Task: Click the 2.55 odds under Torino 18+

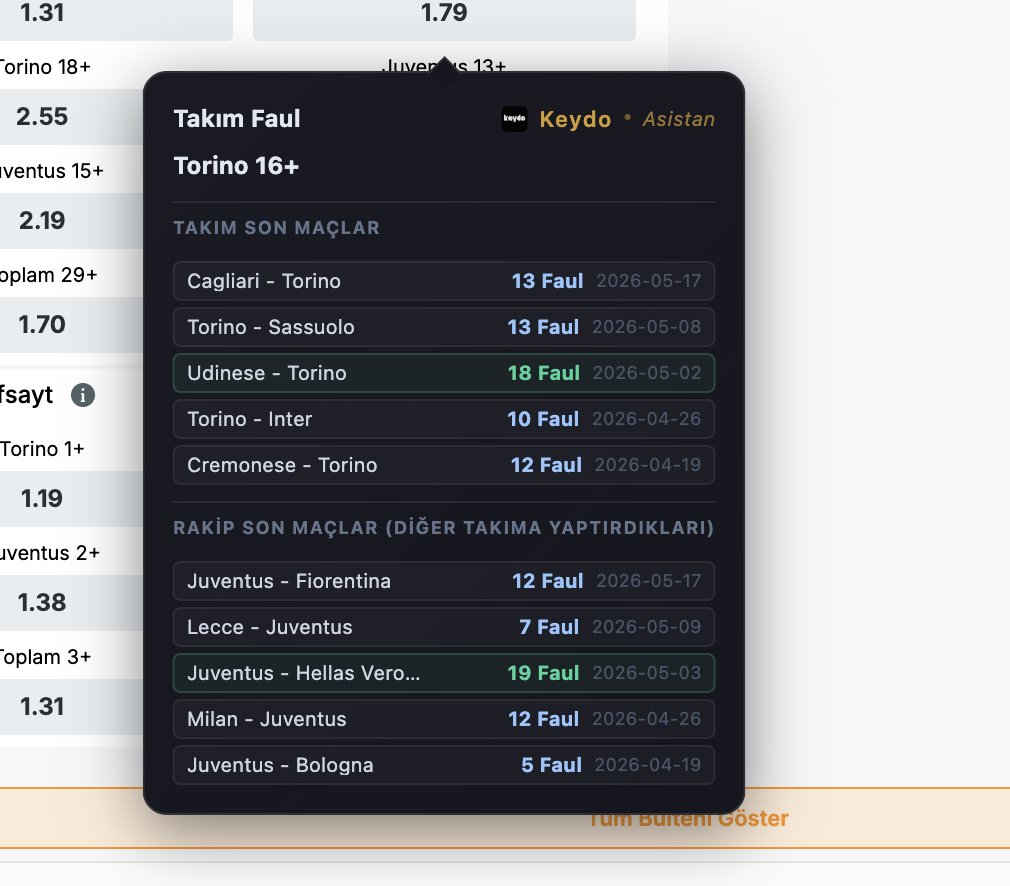Action: click(x=71, y=117)
